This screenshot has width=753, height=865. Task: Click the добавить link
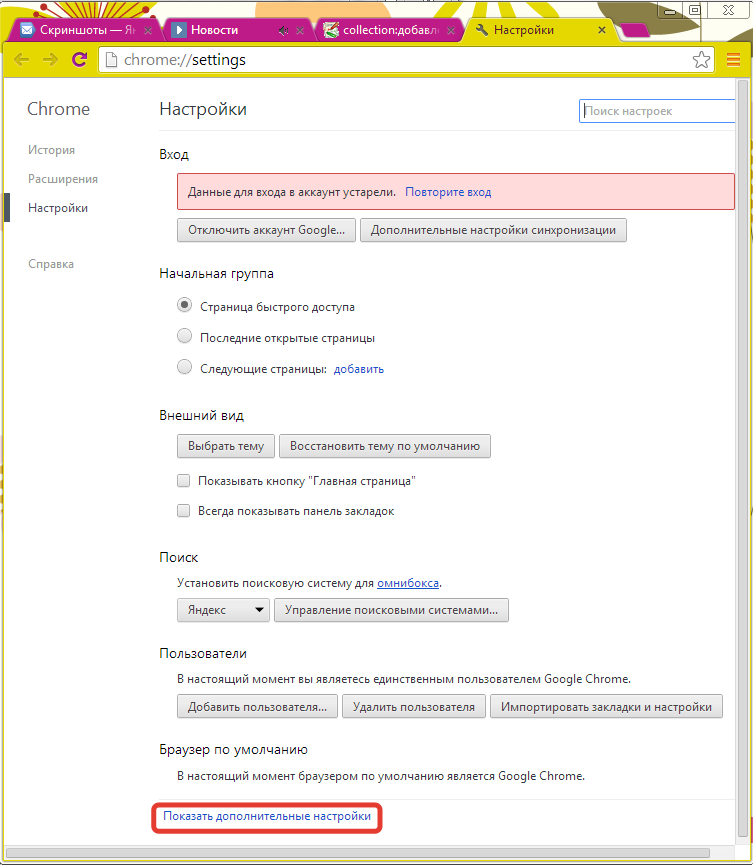click(359, 369)
